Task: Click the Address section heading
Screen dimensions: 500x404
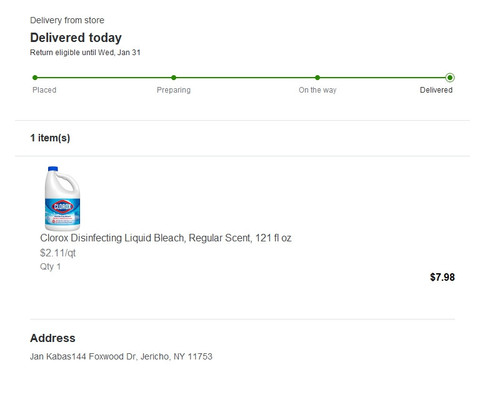Action: pos(53,338)
